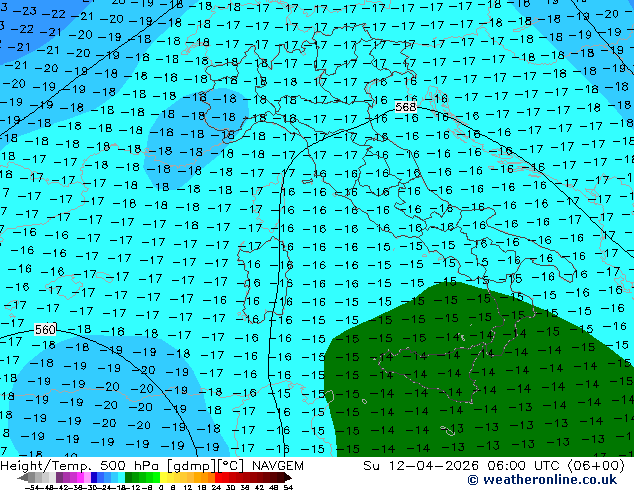Pick the yellow legend swatch above 0
The width and height of the screenshot is (634, 490).
click(x=163, y=477)
